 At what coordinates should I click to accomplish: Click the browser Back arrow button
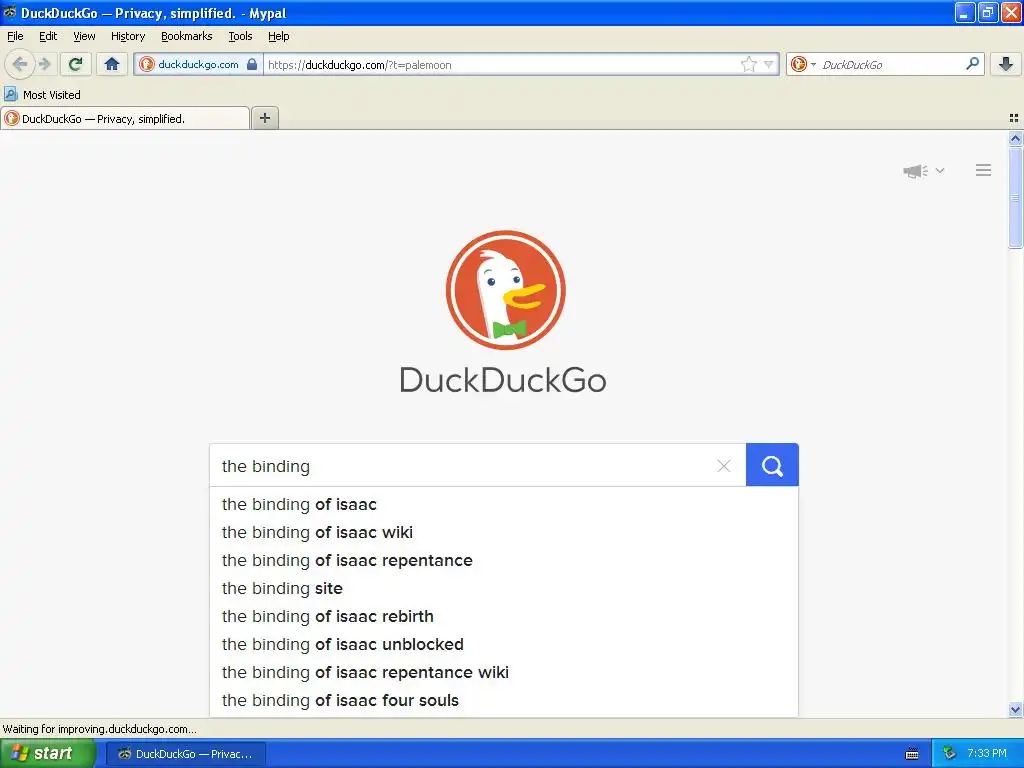coord(20,64)
